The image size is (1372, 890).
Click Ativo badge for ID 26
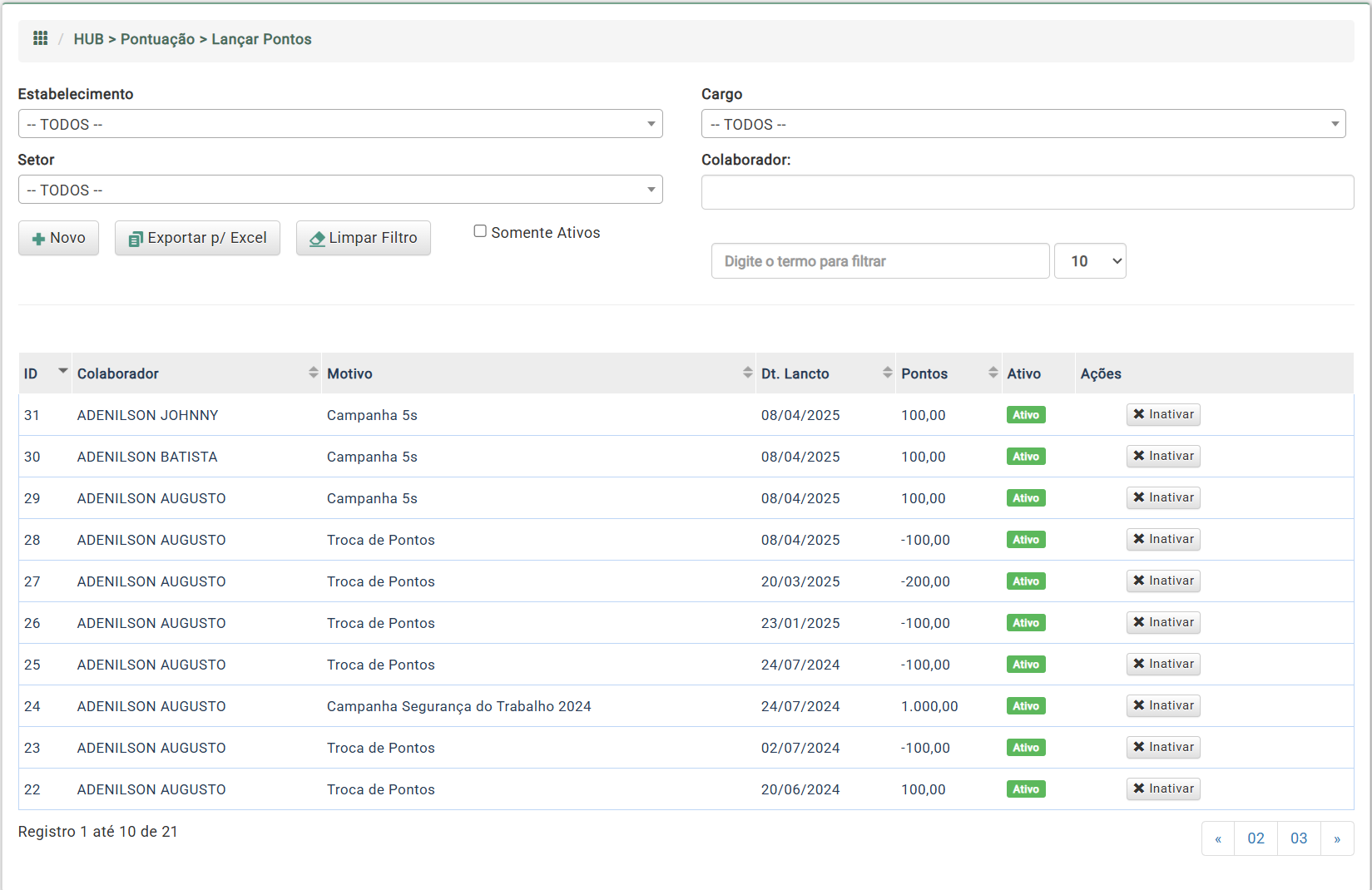pyautogui.click(x=1026, y=623)
